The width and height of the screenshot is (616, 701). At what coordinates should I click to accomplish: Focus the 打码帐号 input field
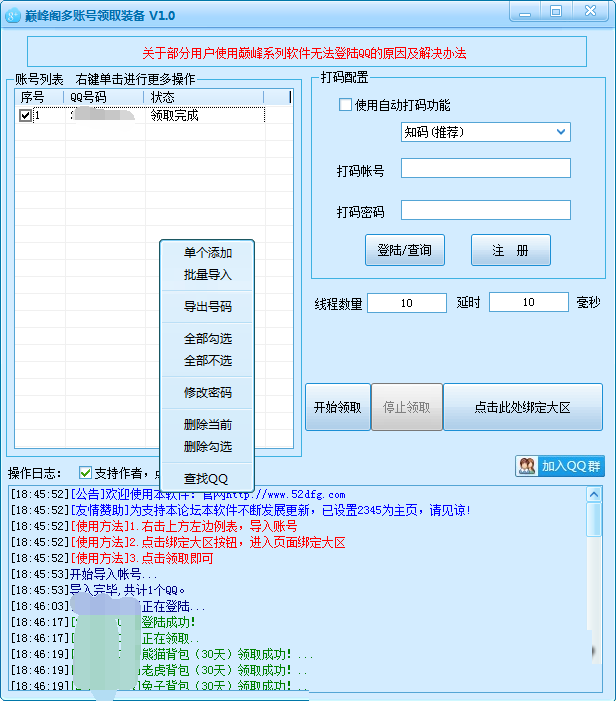(485, 168)
